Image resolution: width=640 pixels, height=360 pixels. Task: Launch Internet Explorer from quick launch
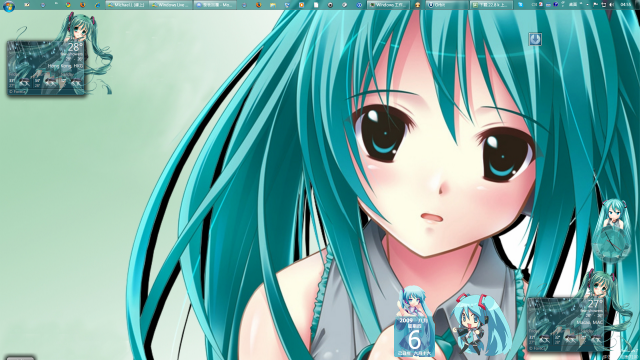[98, 5]
